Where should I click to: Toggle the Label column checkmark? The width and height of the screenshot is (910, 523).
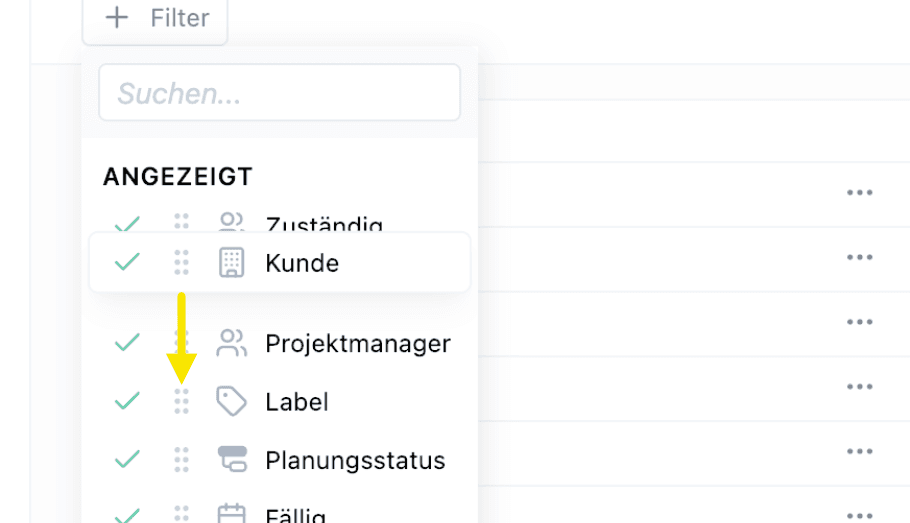[127, 401]
